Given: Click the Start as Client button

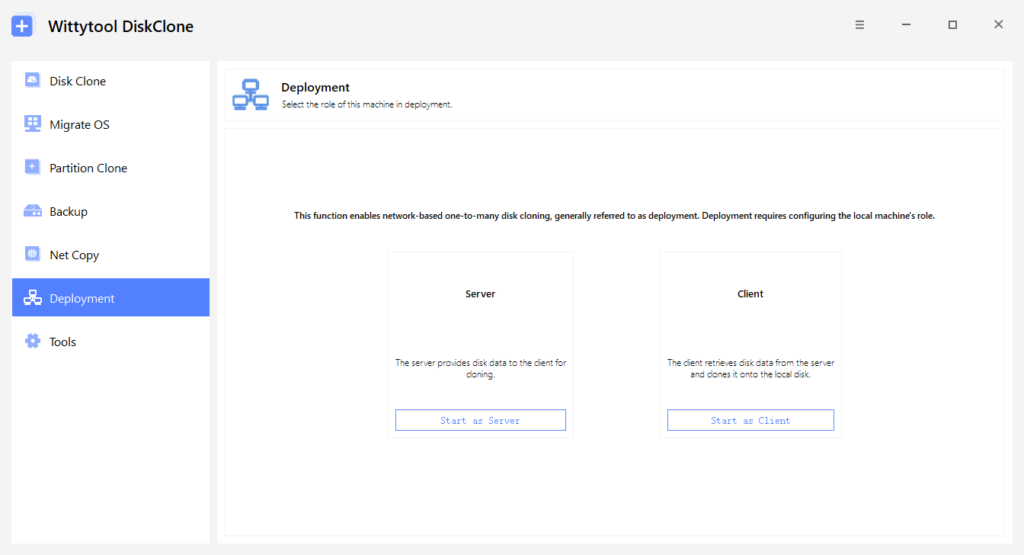Looking at the screenshot, I should 750,420.
